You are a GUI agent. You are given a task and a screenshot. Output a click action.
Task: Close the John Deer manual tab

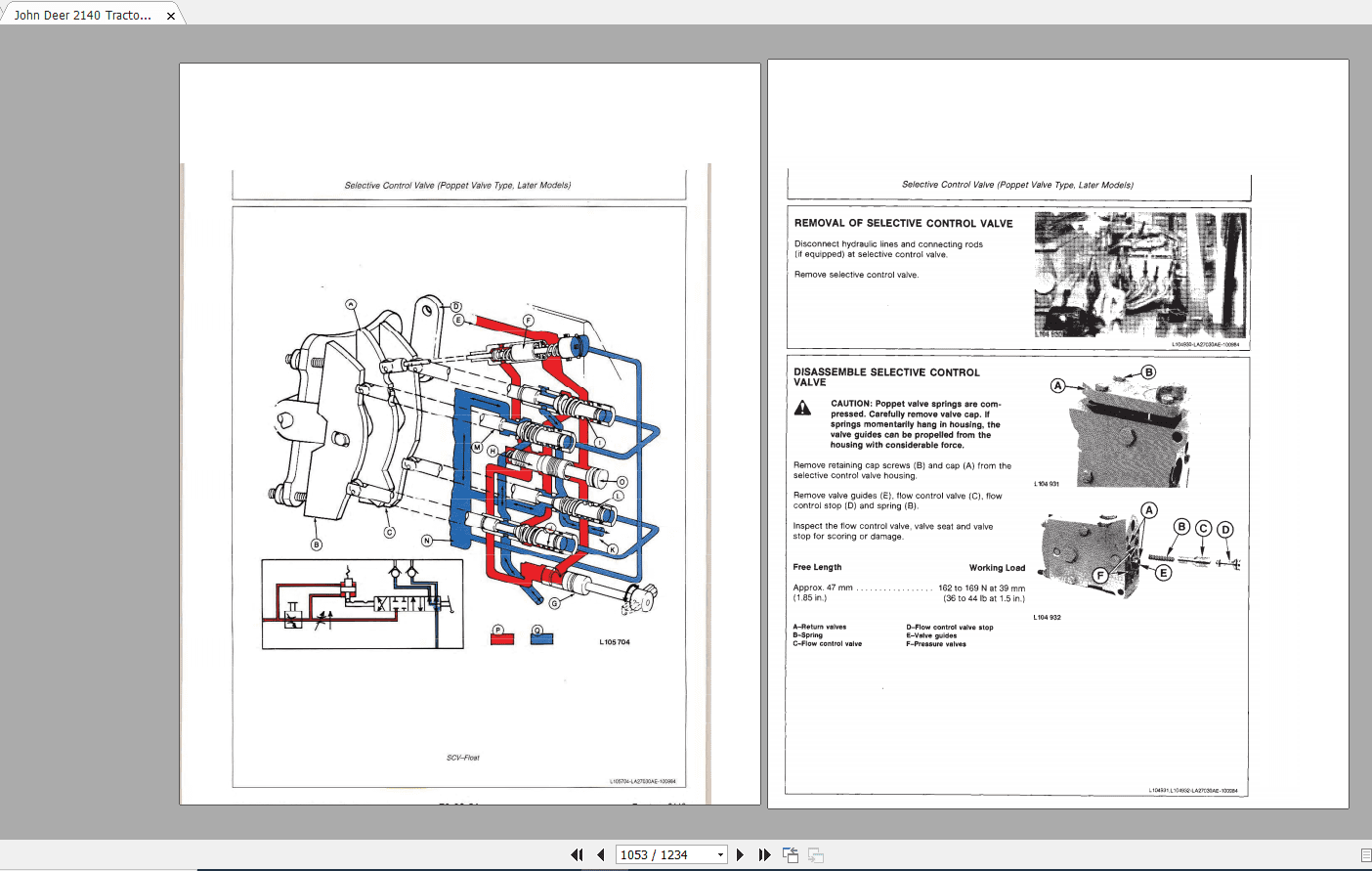tap(171, 14)
